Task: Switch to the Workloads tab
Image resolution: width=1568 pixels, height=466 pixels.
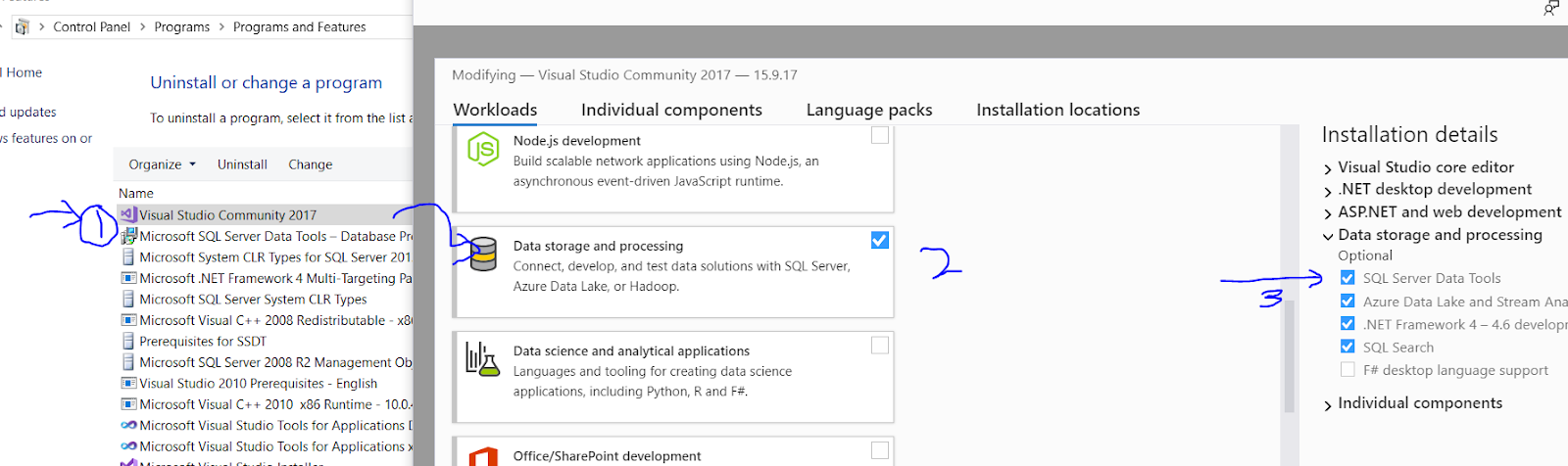Action: click(495, 110)
